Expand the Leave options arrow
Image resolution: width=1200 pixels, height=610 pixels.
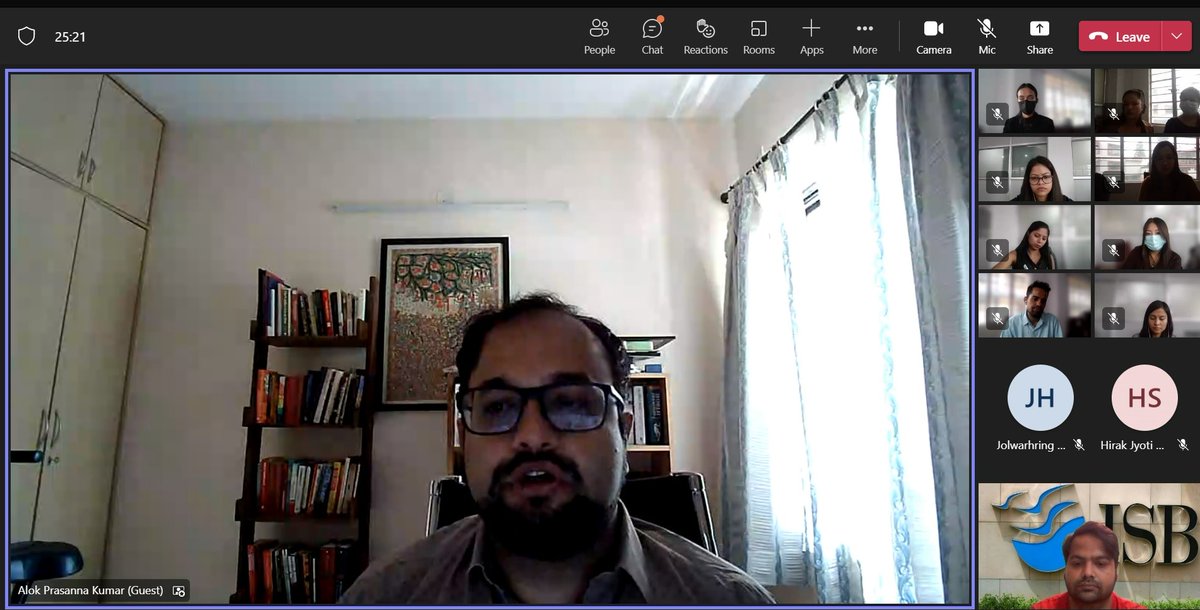coord(1176,36)
